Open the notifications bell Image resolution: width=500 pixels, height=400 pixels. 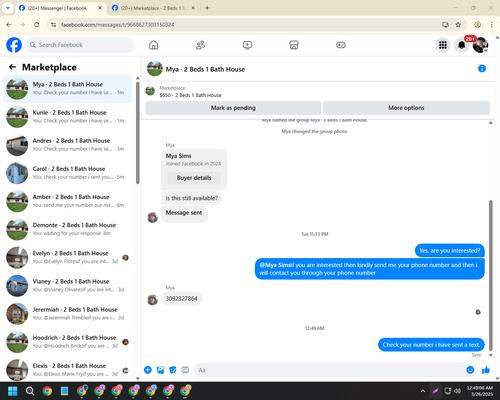pyautogui.click(x=462, y=45)
